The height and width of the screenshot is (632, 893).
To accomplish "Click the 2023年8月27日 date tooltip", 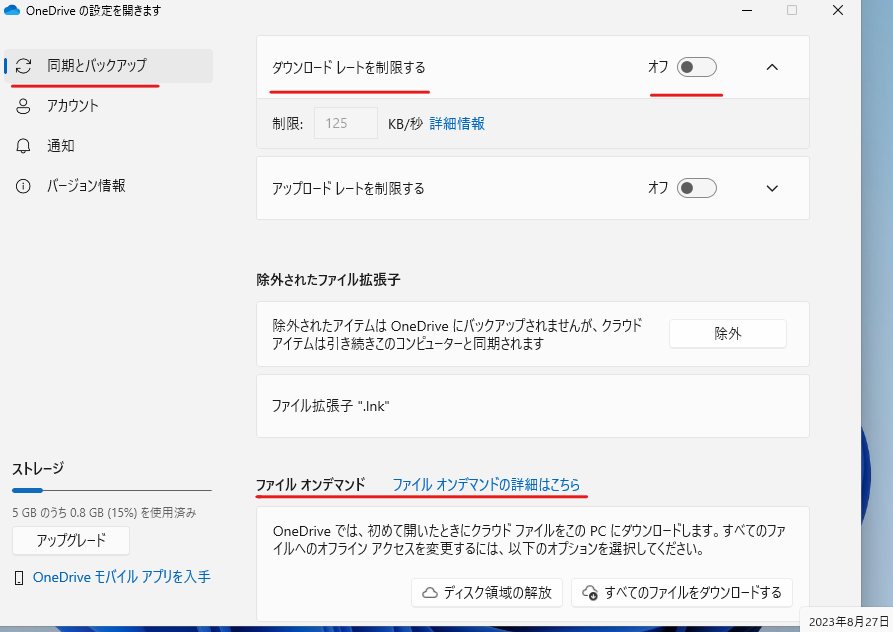I will click(x=848, y=621).
